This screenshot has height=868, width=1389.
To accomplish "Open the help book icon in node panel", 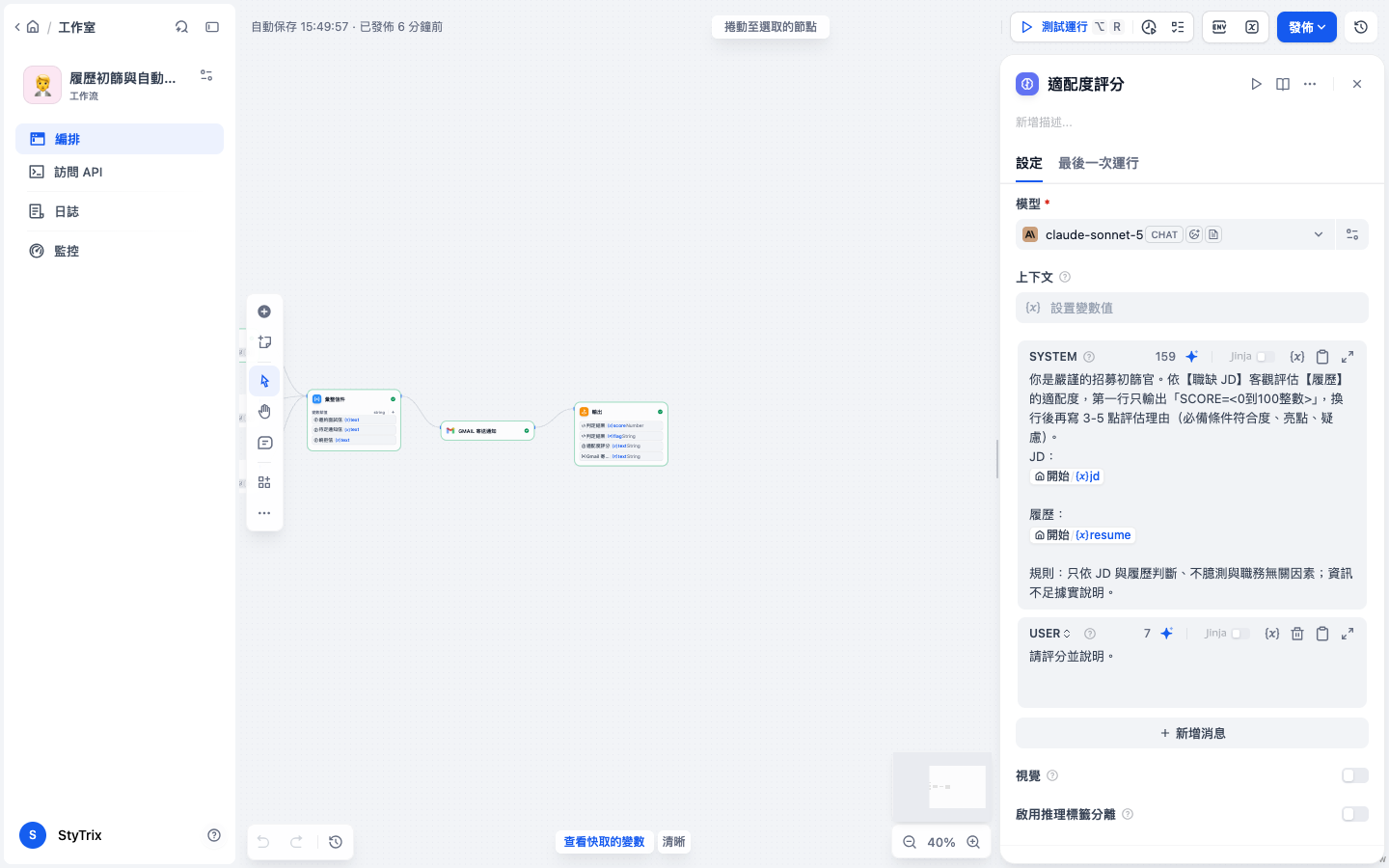I will pyautogui.click(x=1283, y=84).
